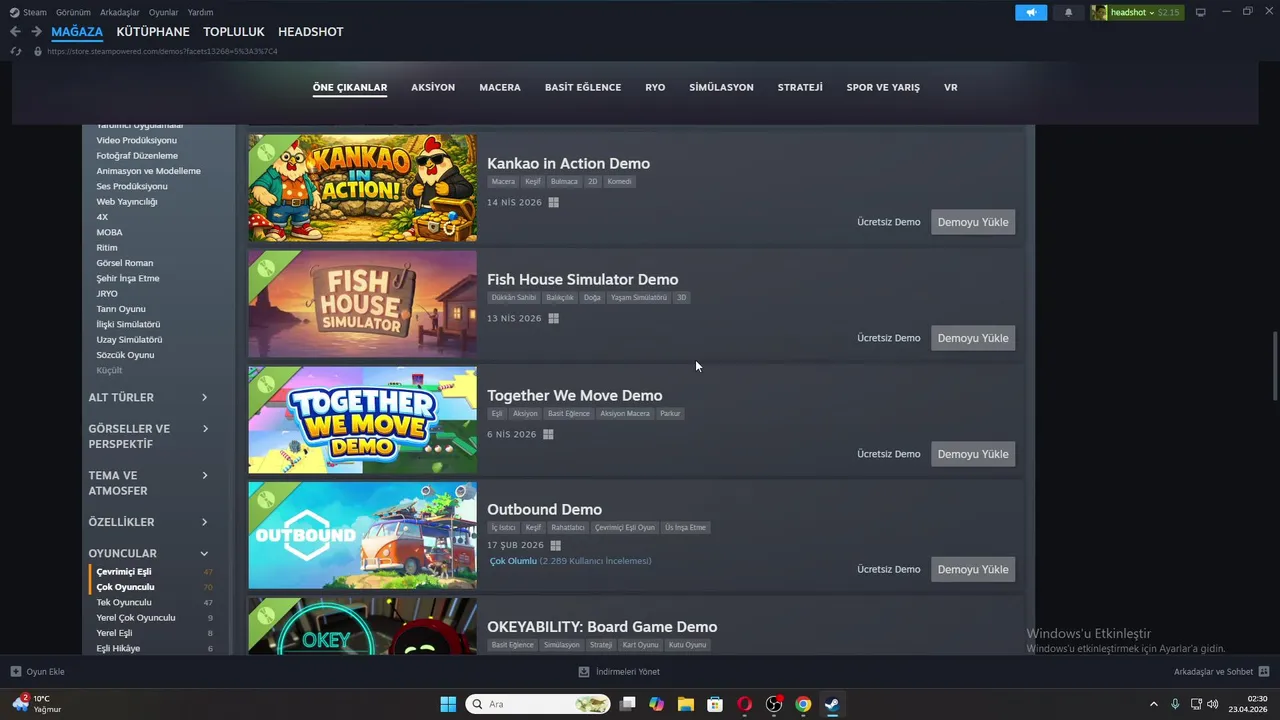Click Windows platform icon for Fish House demo
Image resolution: width=1280 pixels, height=720 pixels.
pos(553,318)
